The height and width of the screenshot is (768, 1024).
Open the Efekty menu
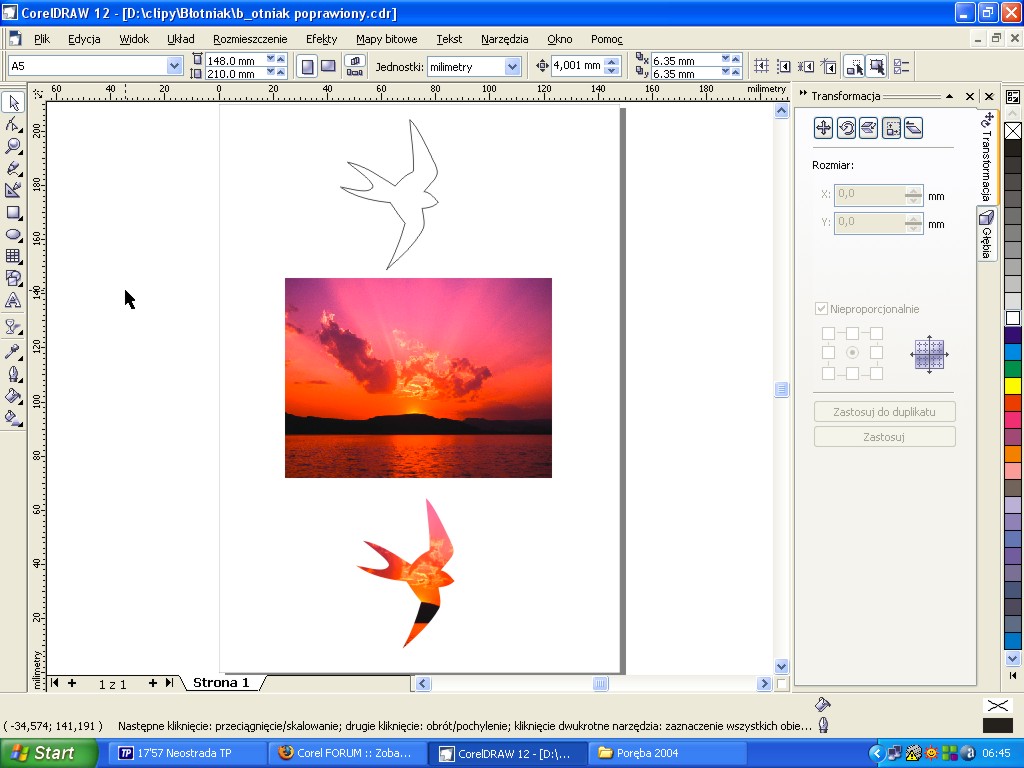coord(321,39)
